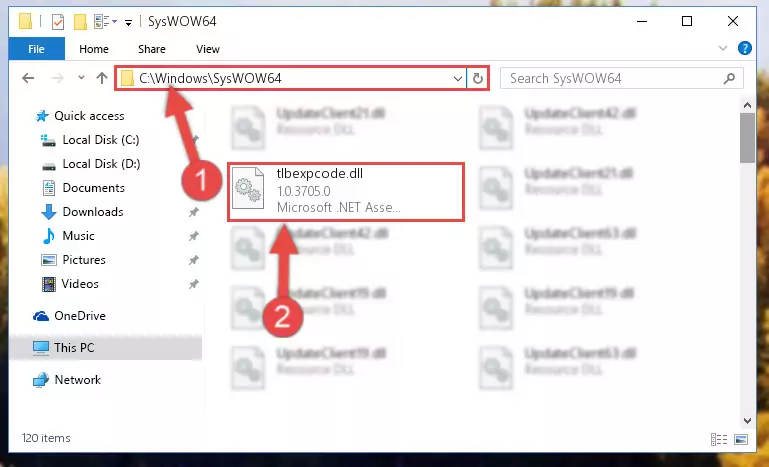Open Local Disk (D:) in sidebar
The width and height of the screenshot is (769, 467).
point(101,164)
